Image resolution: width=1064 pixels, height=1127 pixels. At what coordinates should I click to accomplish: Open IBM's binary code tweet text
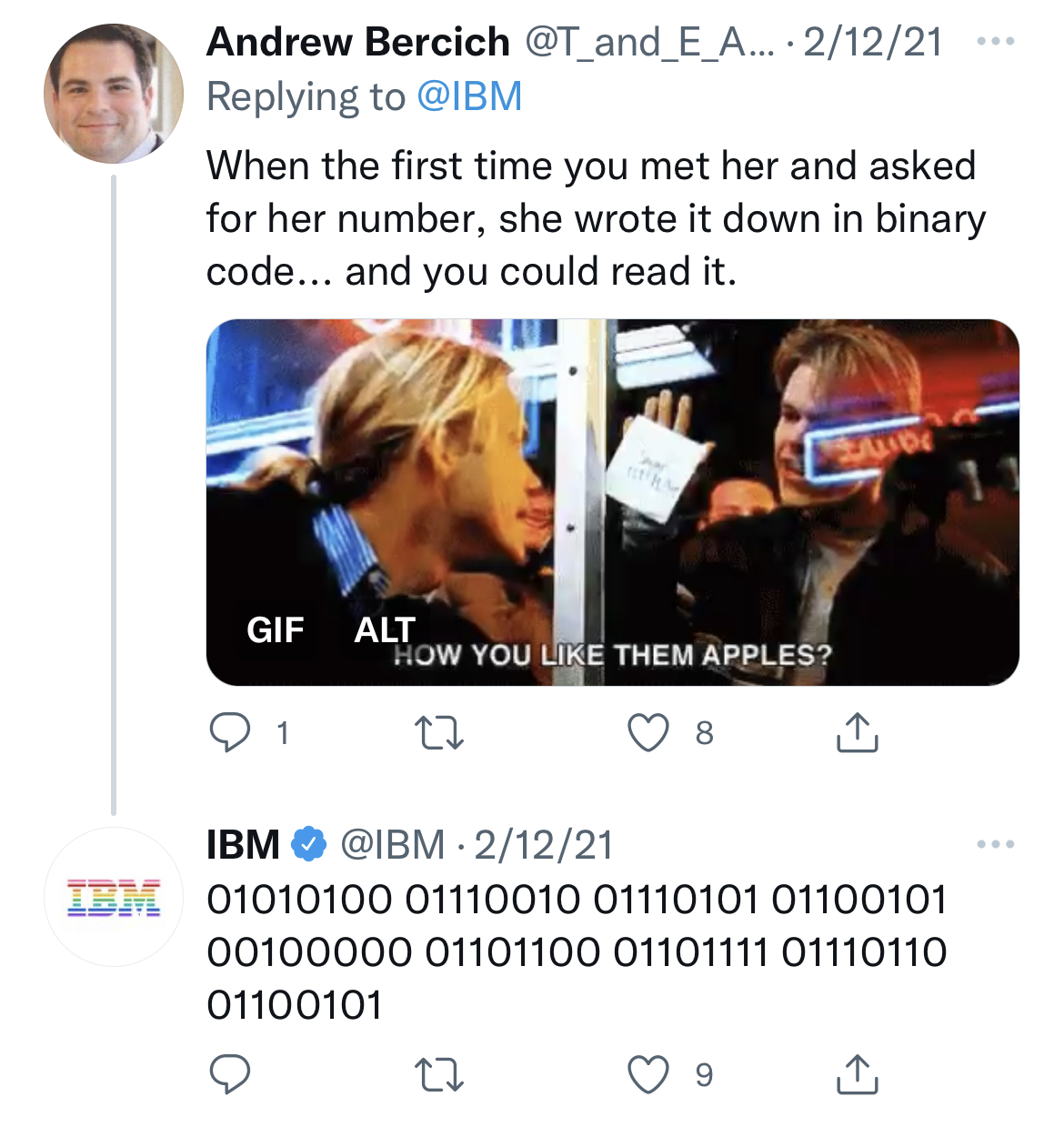click(x=577, y=951)
